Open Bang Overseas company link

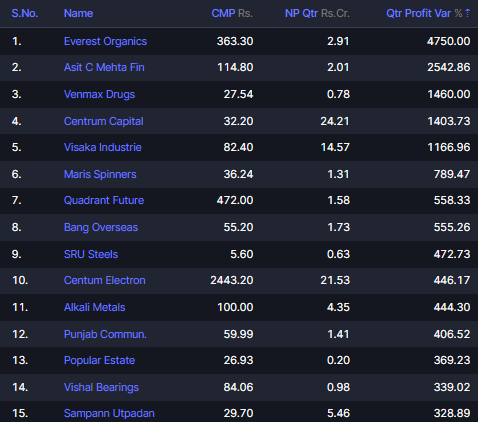tap(101, 227)
